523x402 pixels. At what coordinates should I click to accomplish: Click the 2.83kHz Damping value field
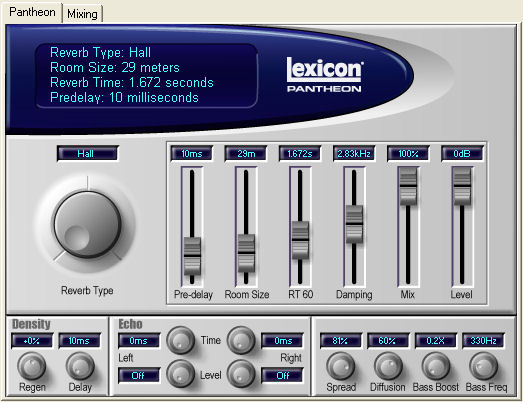click(354, 153)
